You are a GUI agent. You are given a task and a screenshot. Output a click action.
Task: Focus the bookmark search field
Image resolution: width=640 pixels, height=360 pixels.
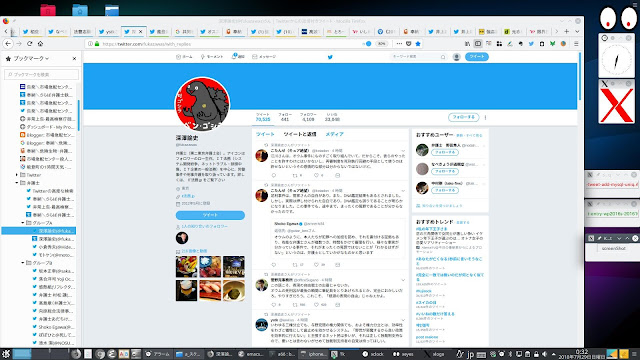pos(41,74)
